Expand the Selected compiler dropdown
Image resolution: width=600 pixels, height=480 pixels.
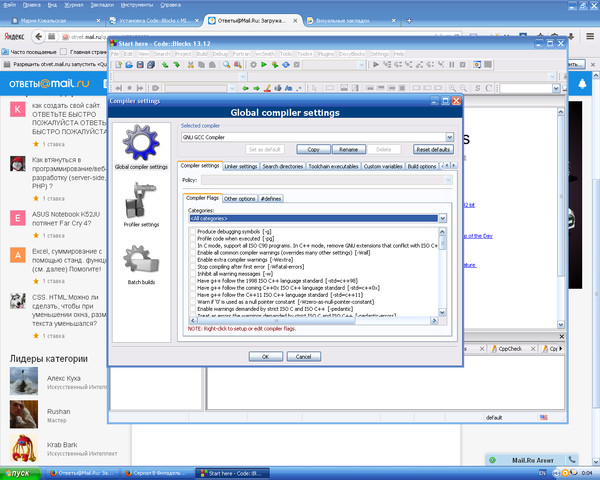click(x=449, y=137)
